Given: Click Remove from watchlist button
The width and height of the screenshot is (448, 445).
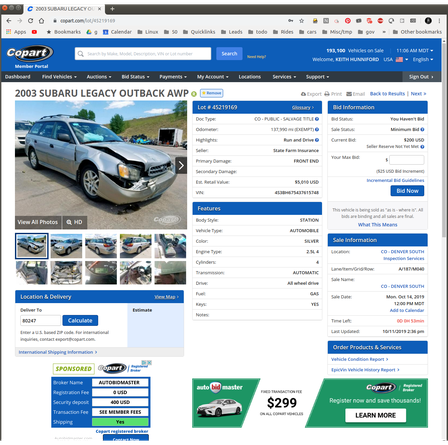Looking at the screenshot, I should point(212,93).
